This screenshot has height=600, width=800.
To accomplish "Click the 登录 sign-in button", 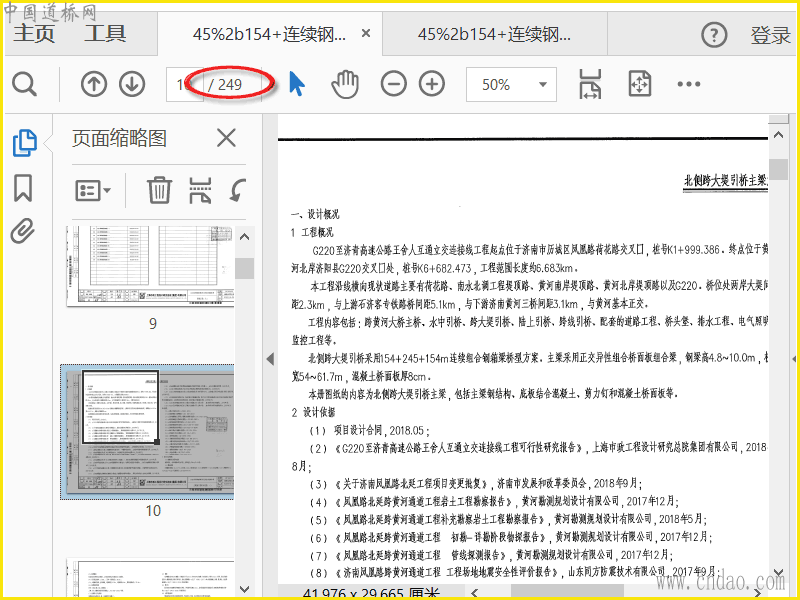I will tap(770, 35).
